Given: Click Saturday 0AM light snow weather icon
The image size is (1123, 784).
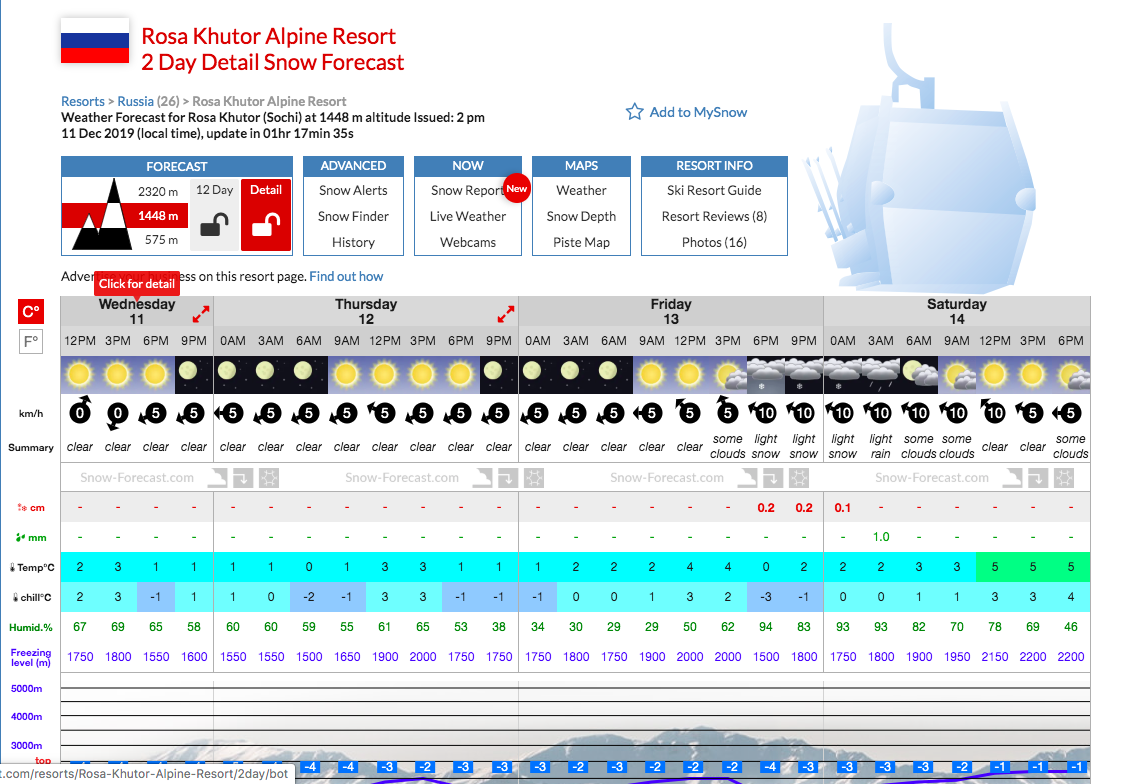Looking at the screenshot, I should 843,374.
